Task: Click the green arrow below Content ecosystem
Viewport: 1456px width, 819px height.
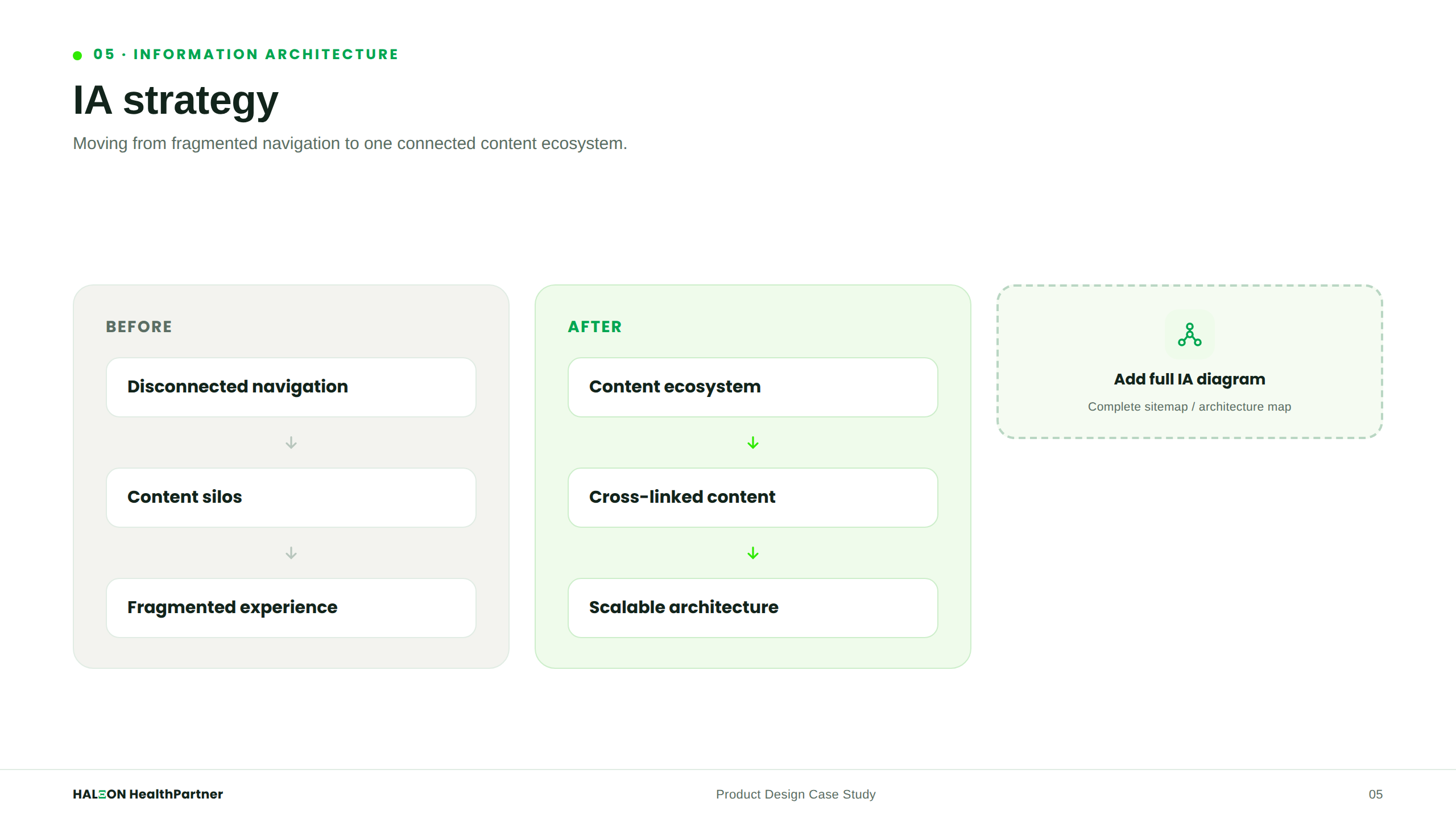Action: (x=753, y=442)
